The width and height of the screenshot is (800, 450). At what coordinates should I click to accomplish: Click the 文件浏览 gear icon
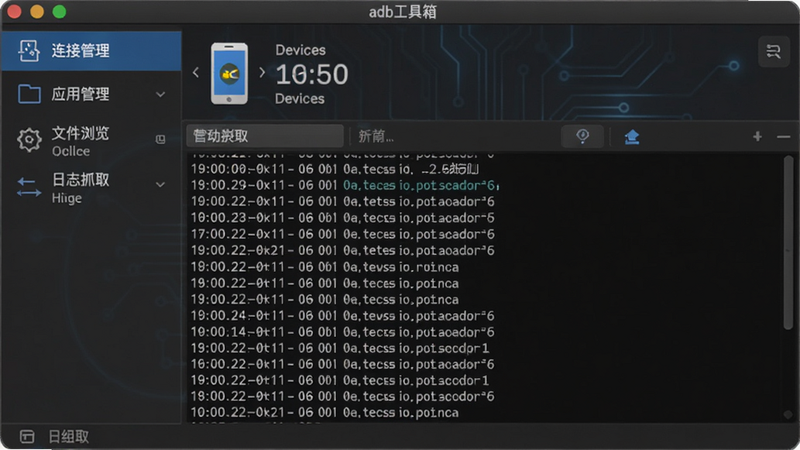(29, 140)
